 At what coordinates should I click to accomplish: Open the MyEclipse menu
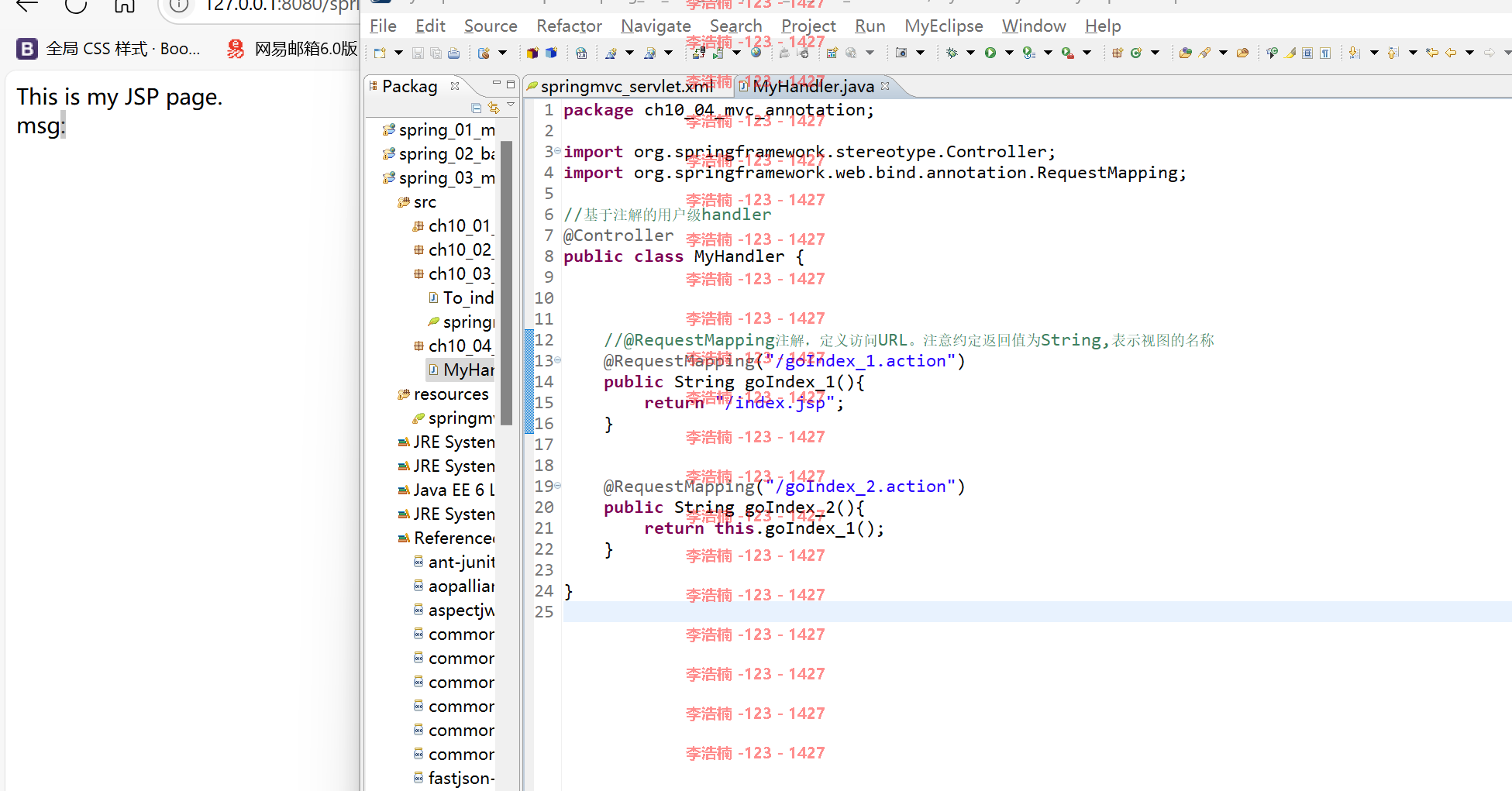pos(943,26)
